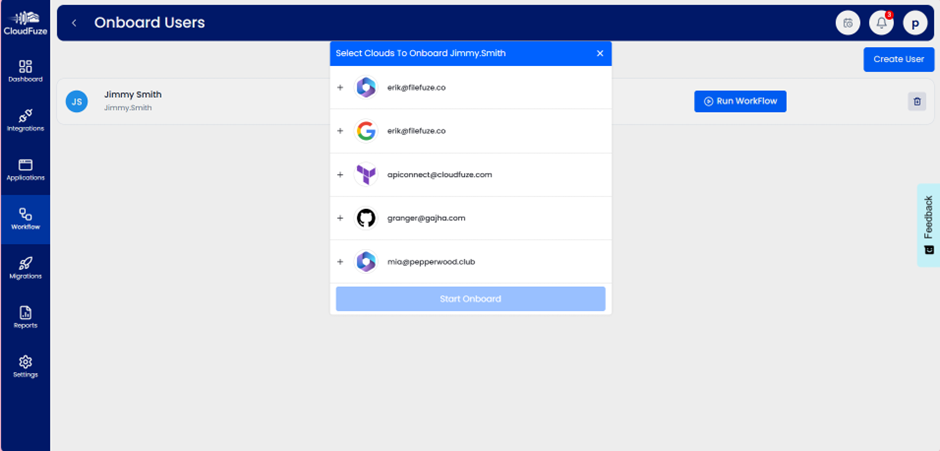Open the Dashboard sidebar item
This screenshot has width=940, height=451.
[25, 71]
